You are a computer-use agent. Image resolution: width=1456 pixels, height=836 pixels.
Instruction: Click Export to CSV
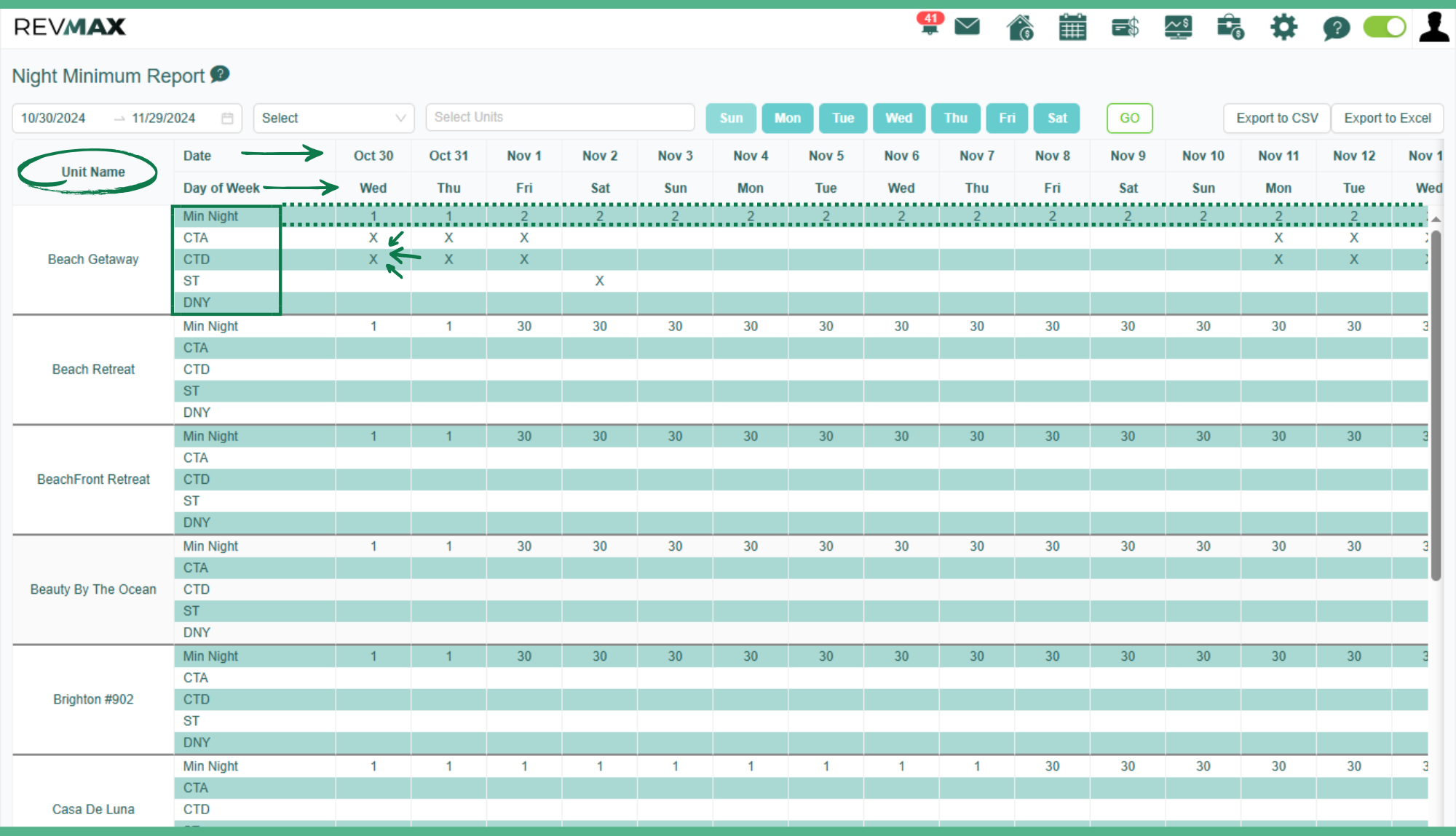[x=1277, y=118]
